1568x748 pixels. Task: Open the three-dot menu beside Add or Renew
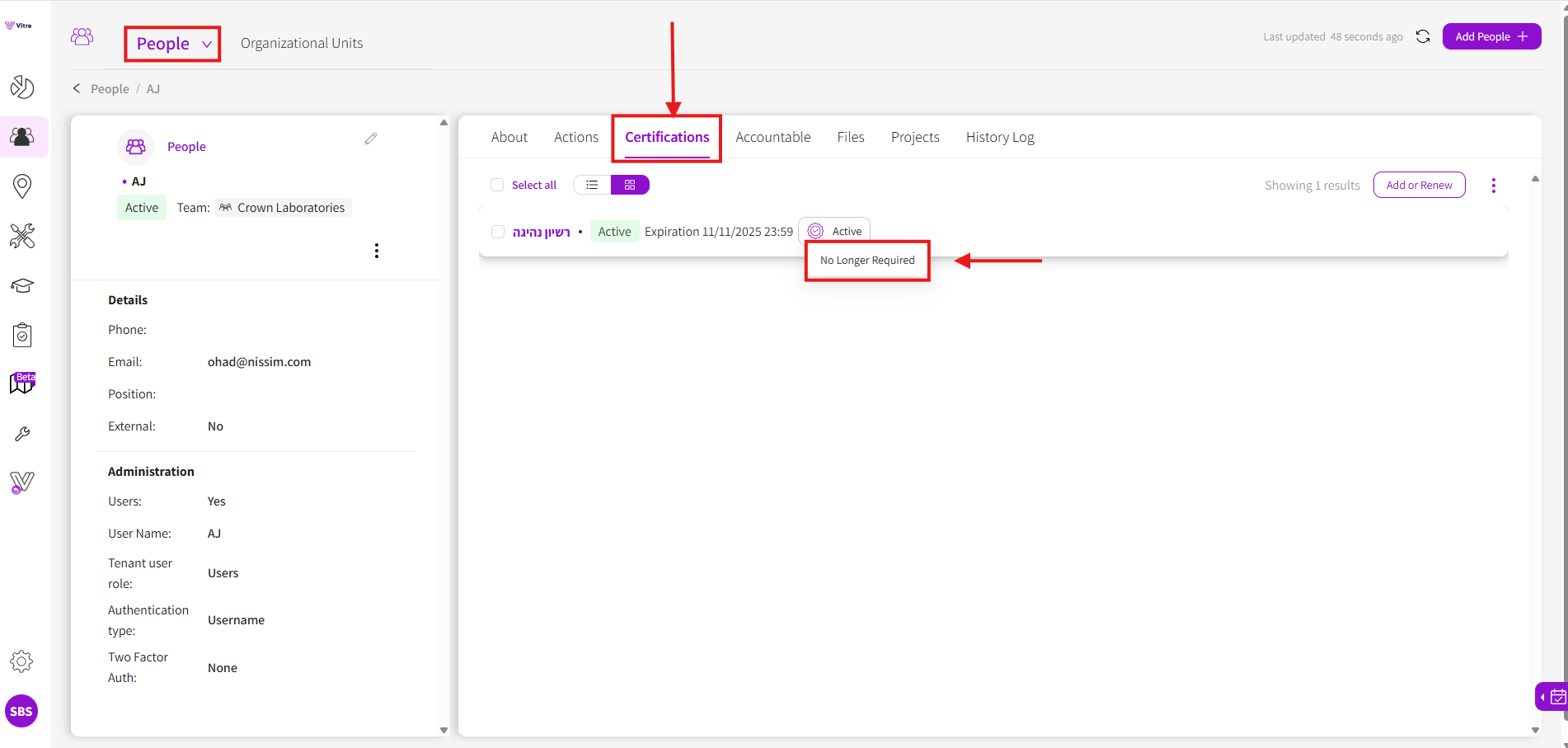[1494, 186]
